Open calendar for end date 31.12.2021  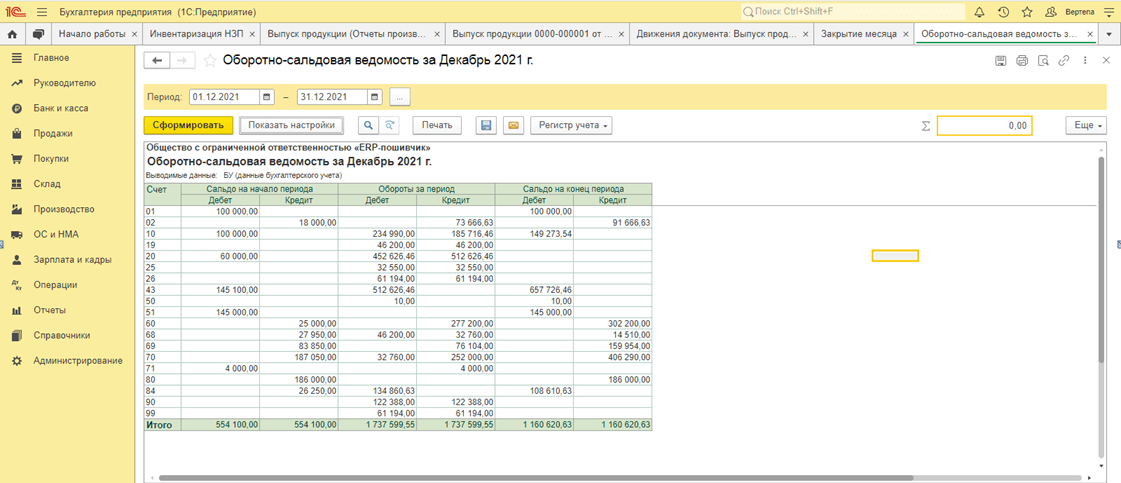pyautogui.click(x=374, y=96)
